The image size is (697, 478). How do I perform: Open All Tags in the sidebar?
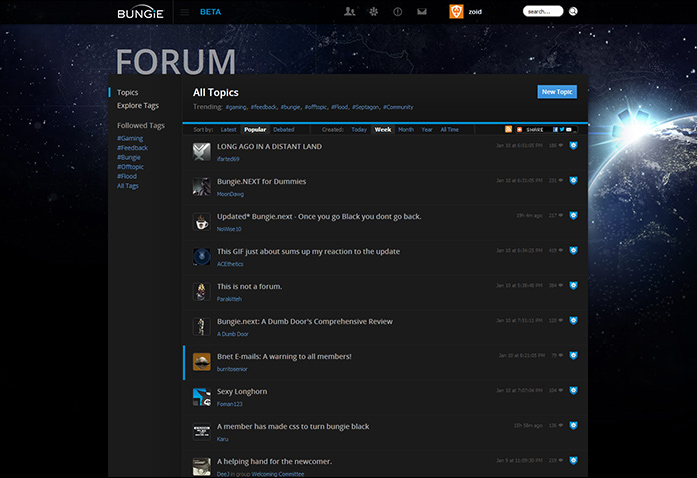(x=128, y=186)
